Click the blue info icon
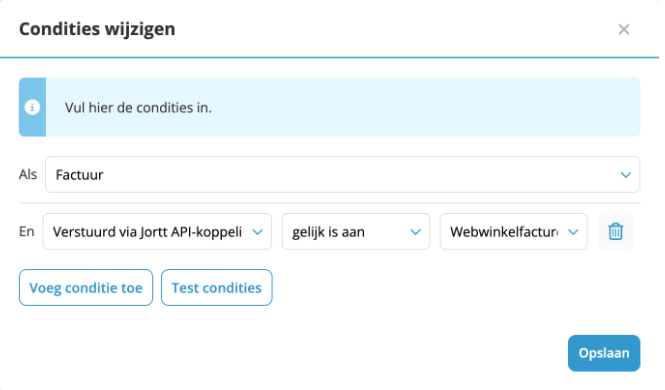This screenshot has height=390, width=665. (32, 107)
